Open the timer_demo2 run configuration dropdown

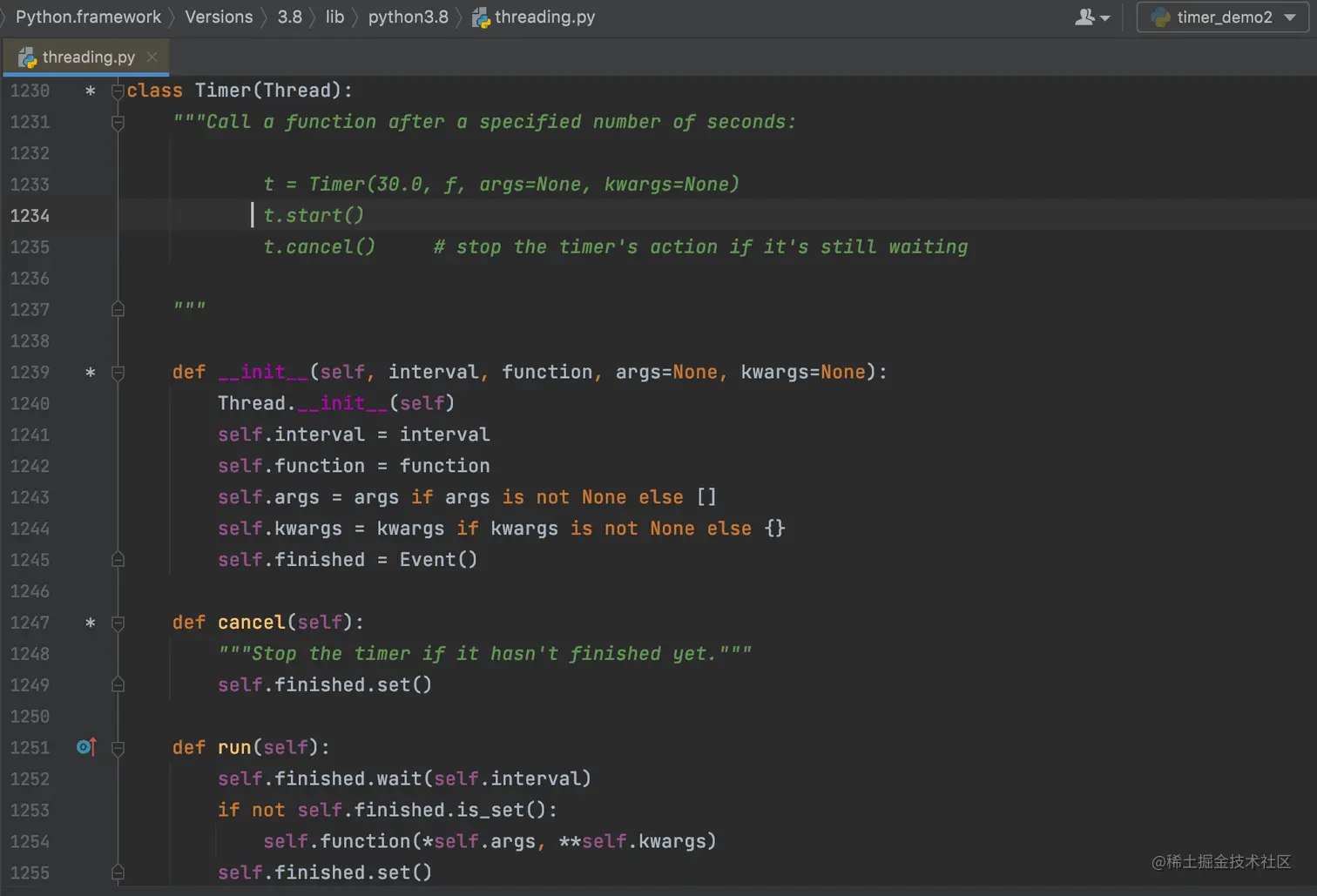click(x=1223, y=17)
